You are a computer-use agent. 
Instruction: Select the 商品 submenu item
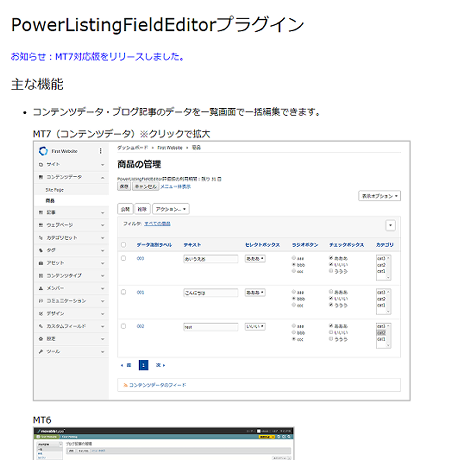(50, 201)
